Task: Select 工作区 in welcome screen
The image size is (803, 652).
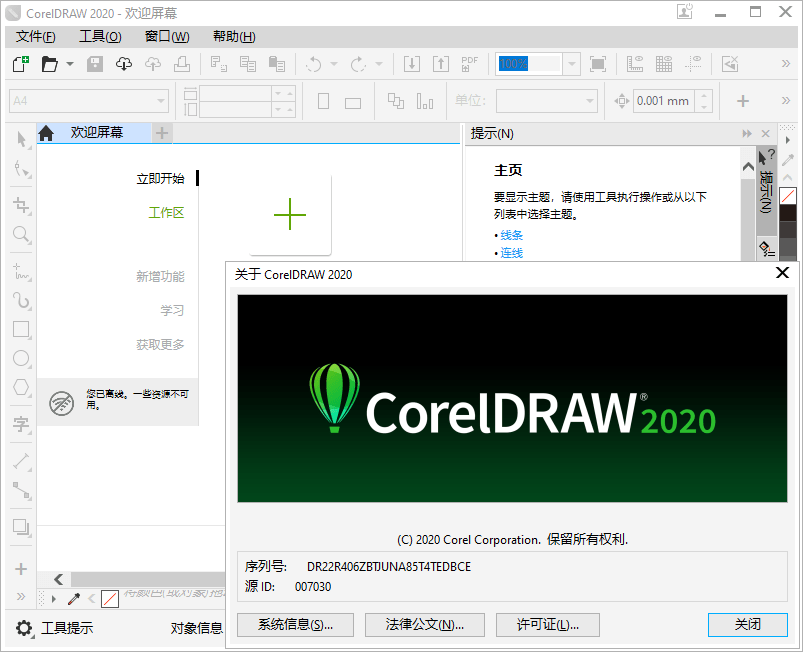Action: click(166, 213)
